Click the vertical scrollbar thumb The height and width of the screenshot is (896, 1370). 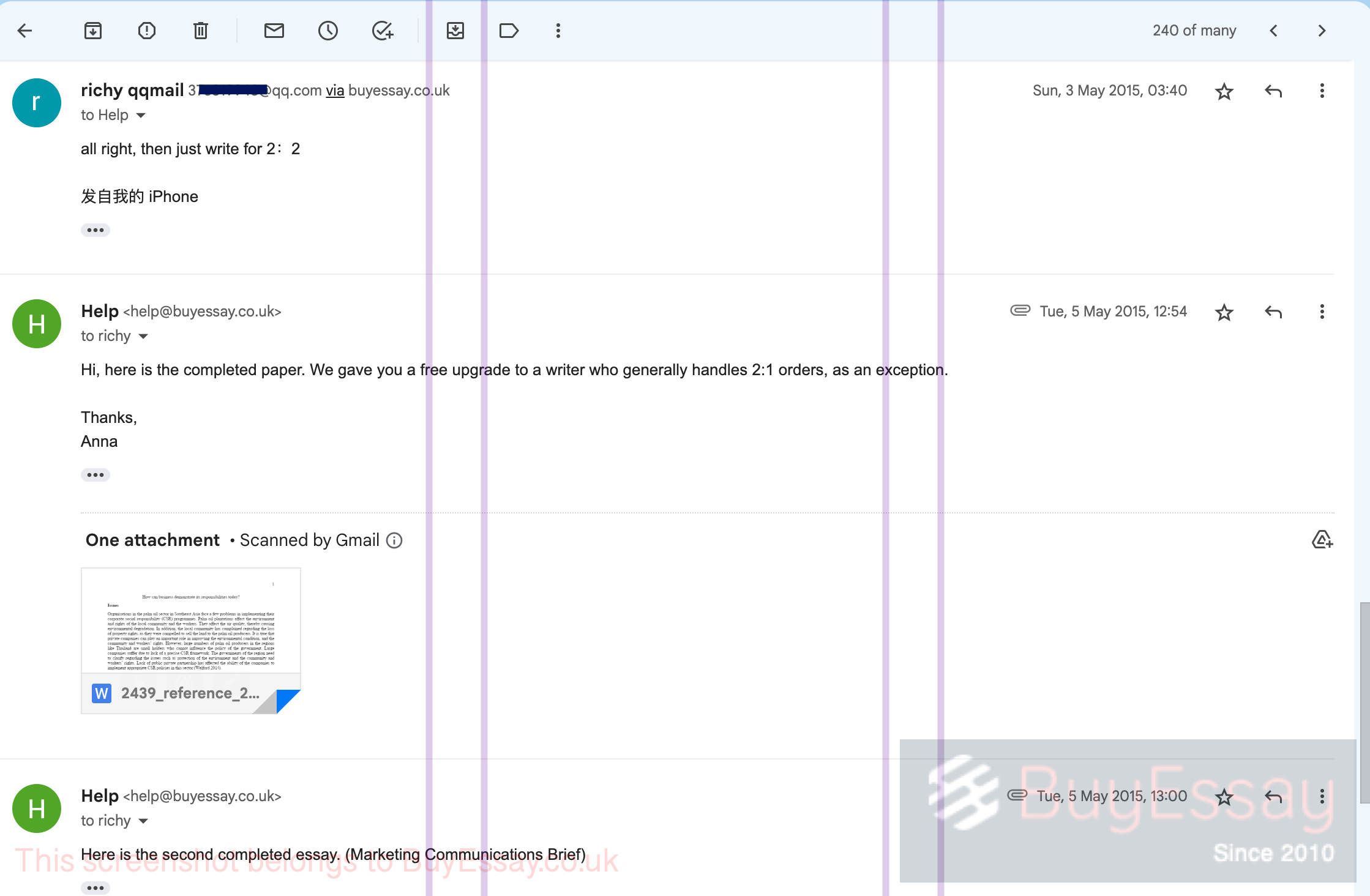[1365, 703]
